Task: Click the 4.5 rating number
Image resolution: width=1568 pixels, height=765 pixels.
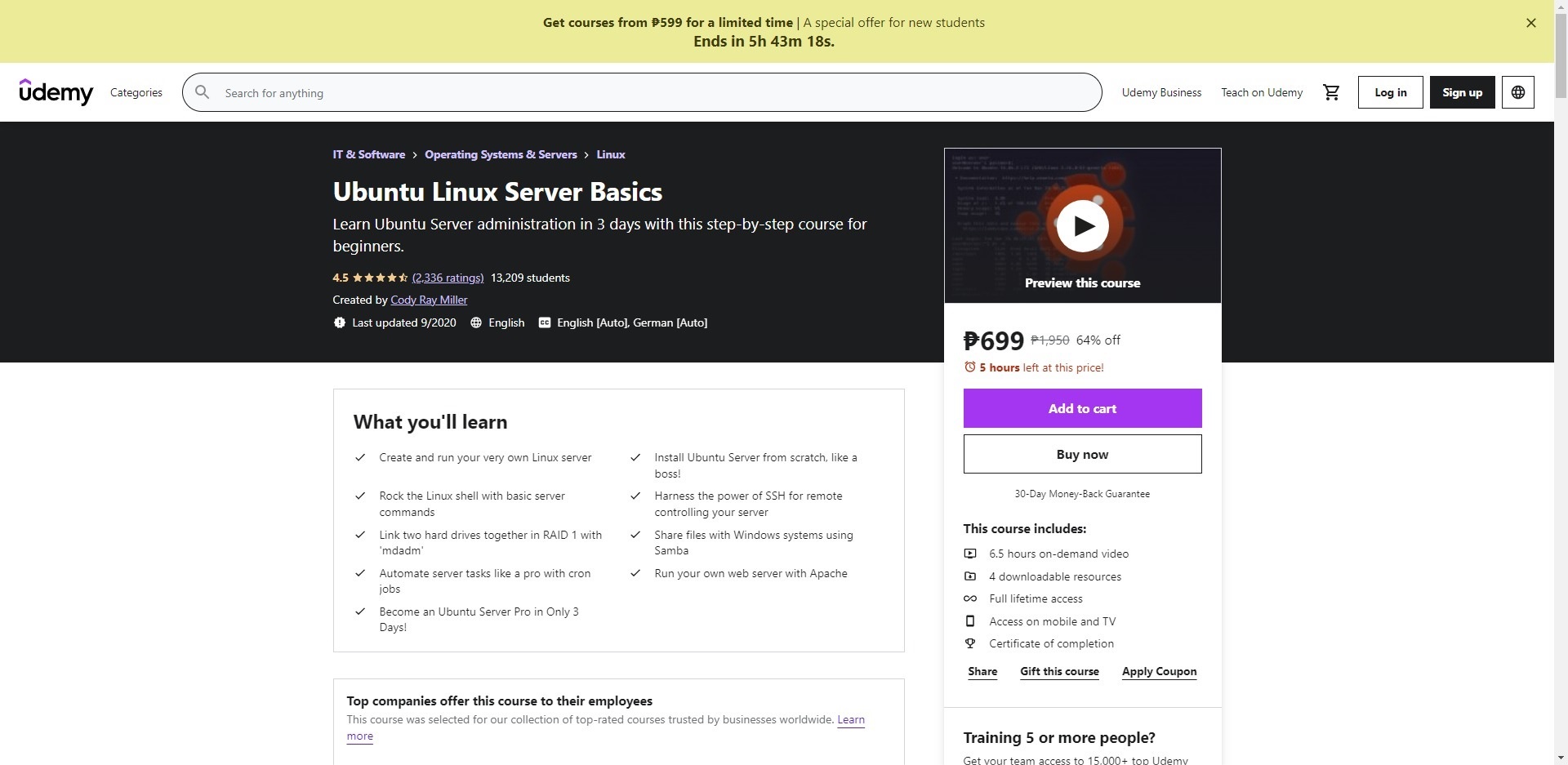Action: [341, 278]
